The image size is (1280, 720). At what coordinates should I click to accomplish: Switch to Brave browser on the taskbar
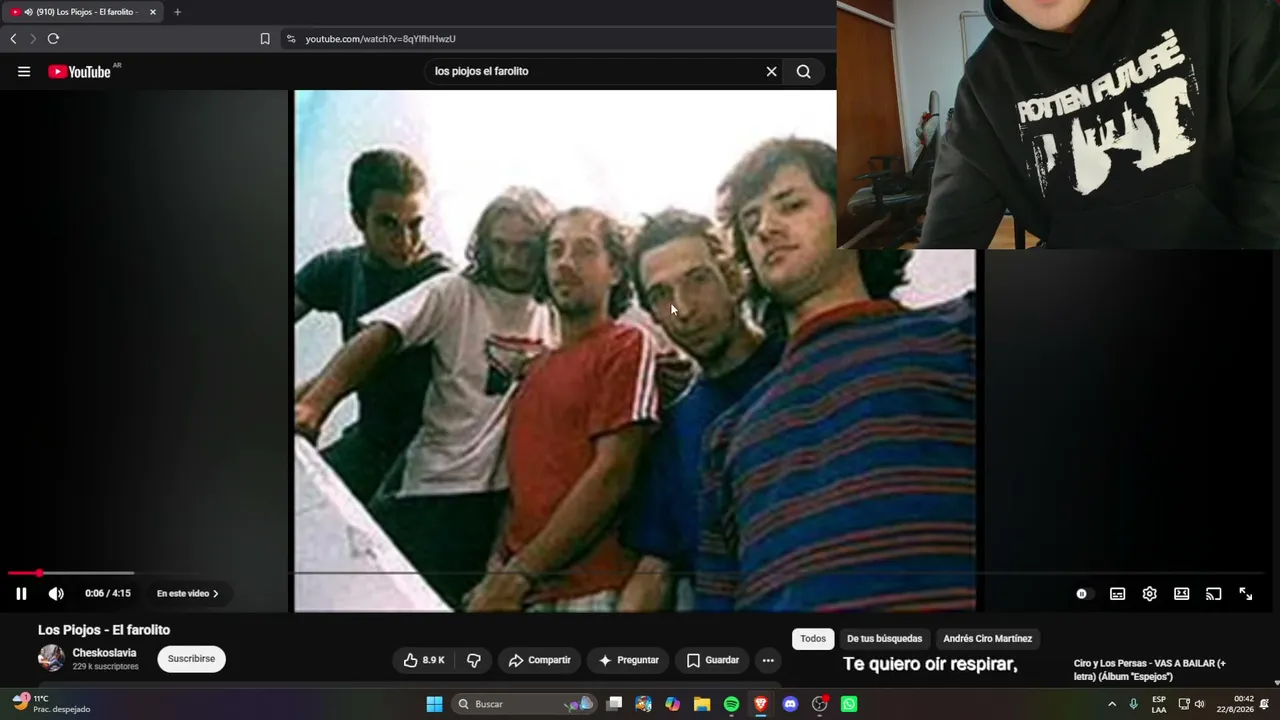761,704
